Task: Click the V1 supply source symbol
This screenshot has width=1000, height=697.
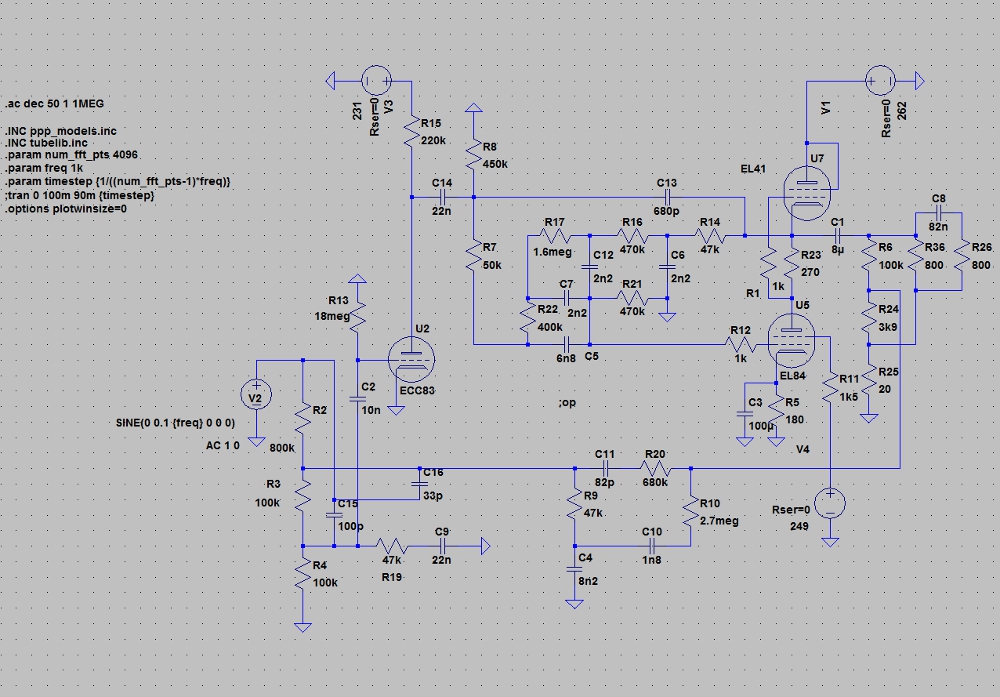Action: (x=880, y=78)
